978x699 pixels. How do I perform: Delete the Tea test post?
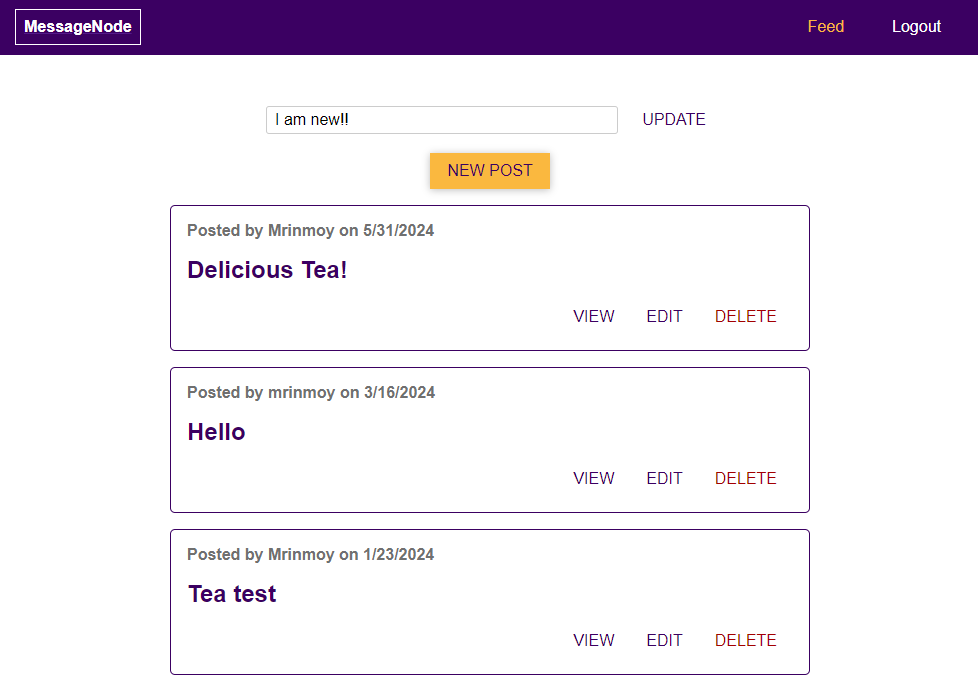745,641
